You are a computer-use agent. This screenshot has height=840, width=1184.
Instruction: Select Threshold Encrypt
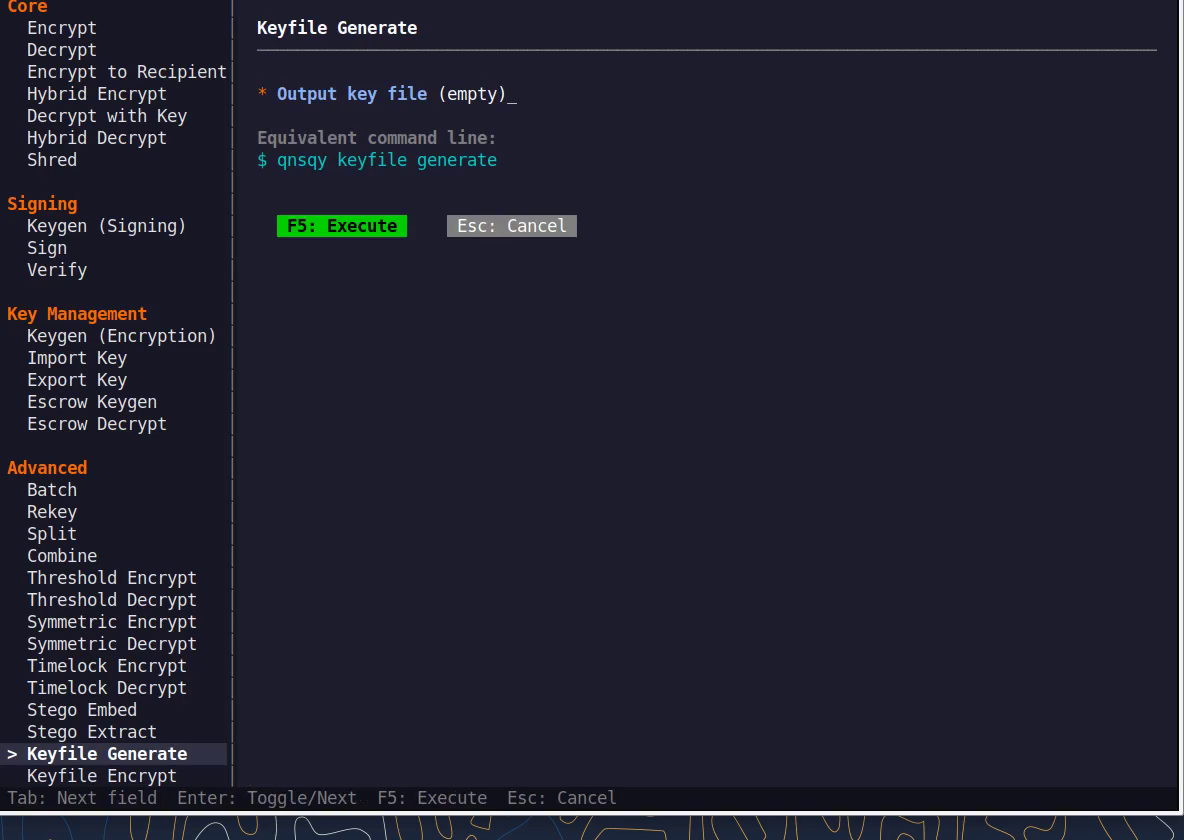[112, 577]
